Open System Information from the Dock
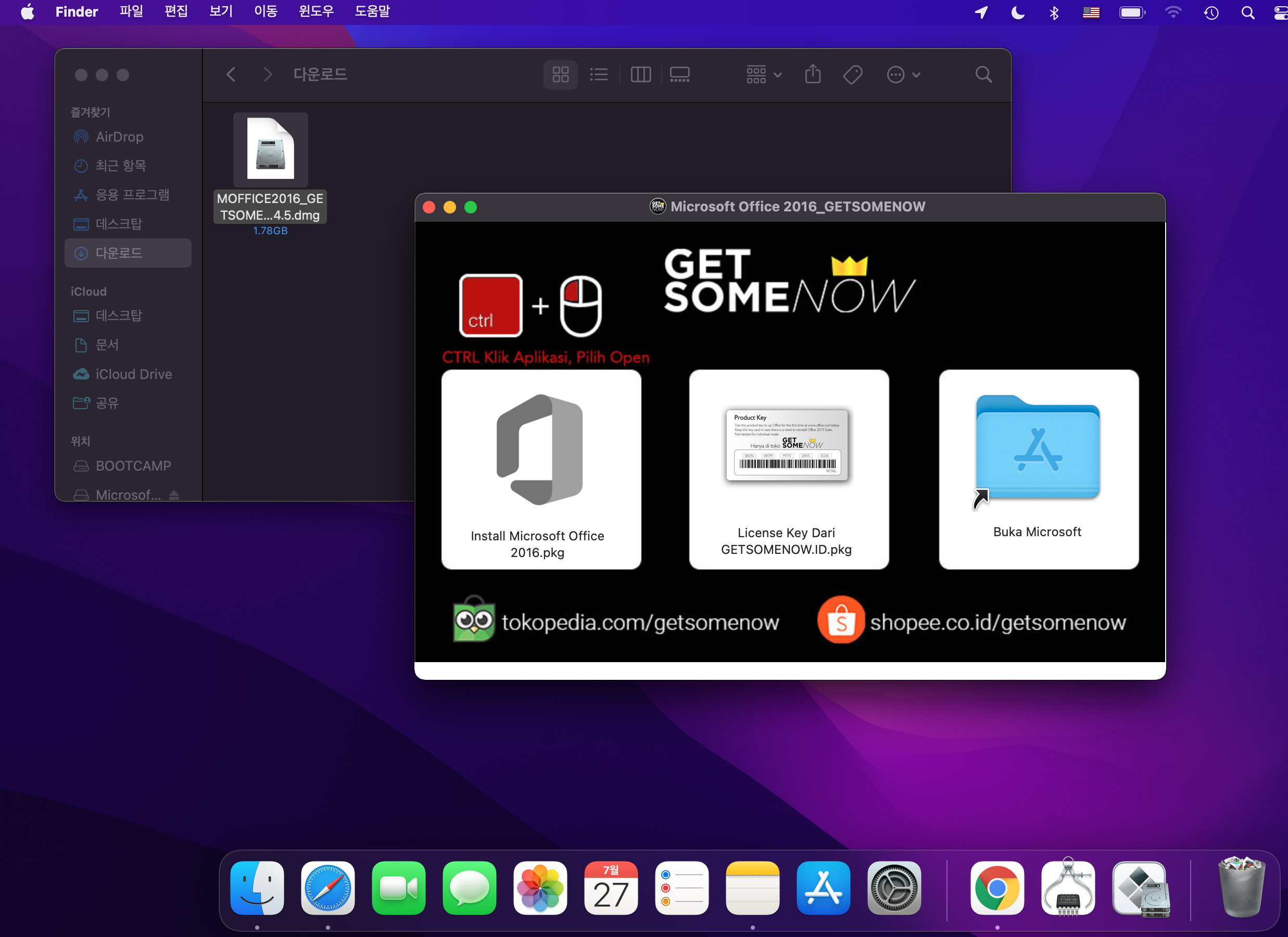Image resolution: width=1288 pixels, height=937 pixels. [1068, 887]
